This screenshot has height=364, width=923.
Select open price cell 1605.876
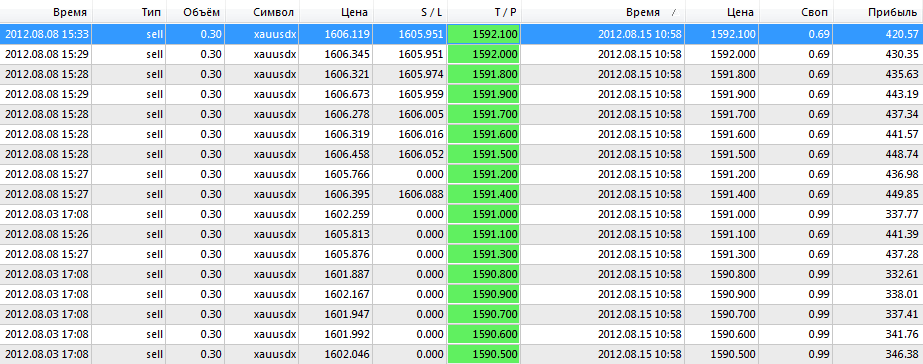tap(336, 254)
